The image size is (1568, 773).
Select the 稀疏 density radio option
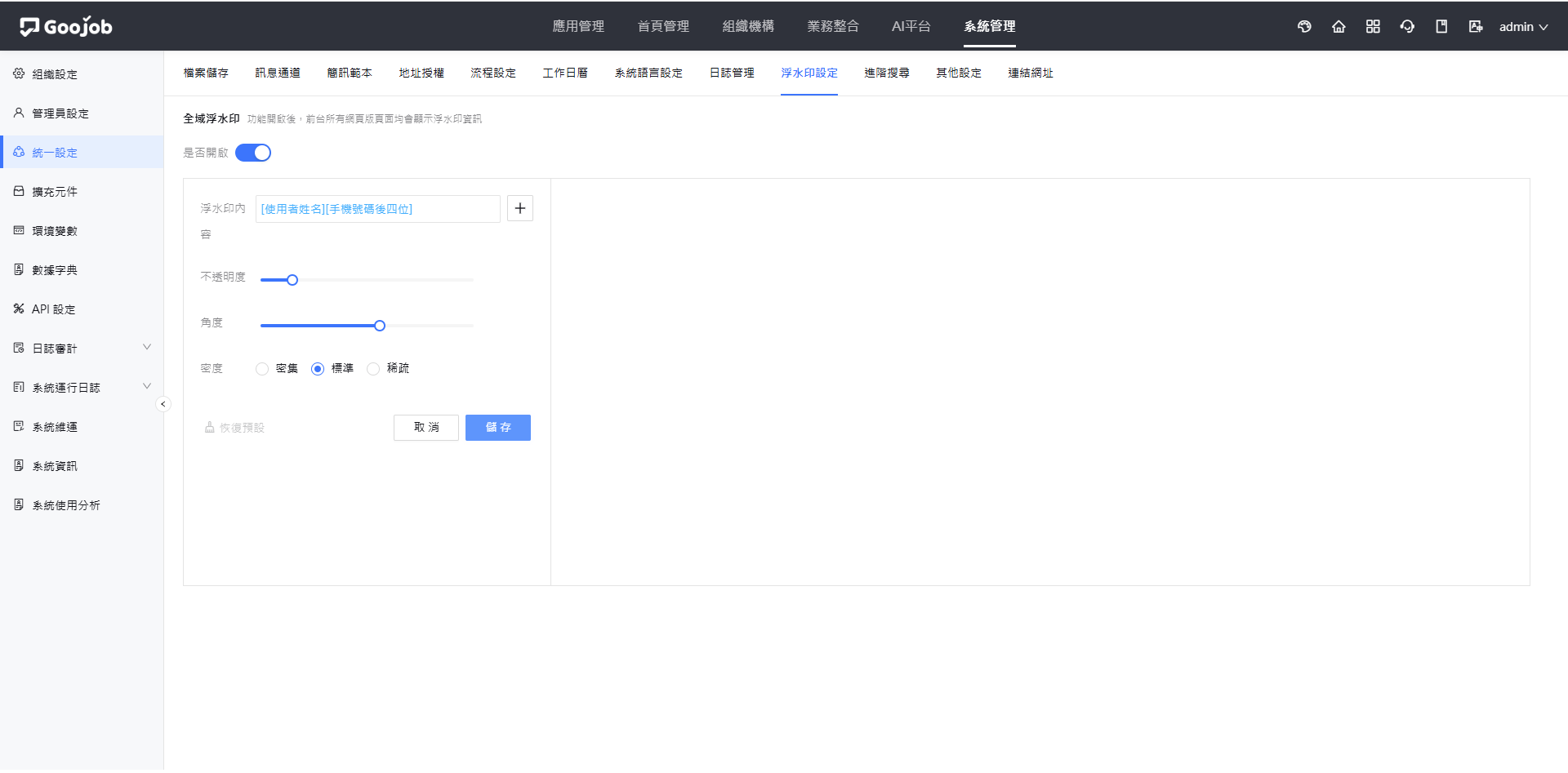click(373, 369)
